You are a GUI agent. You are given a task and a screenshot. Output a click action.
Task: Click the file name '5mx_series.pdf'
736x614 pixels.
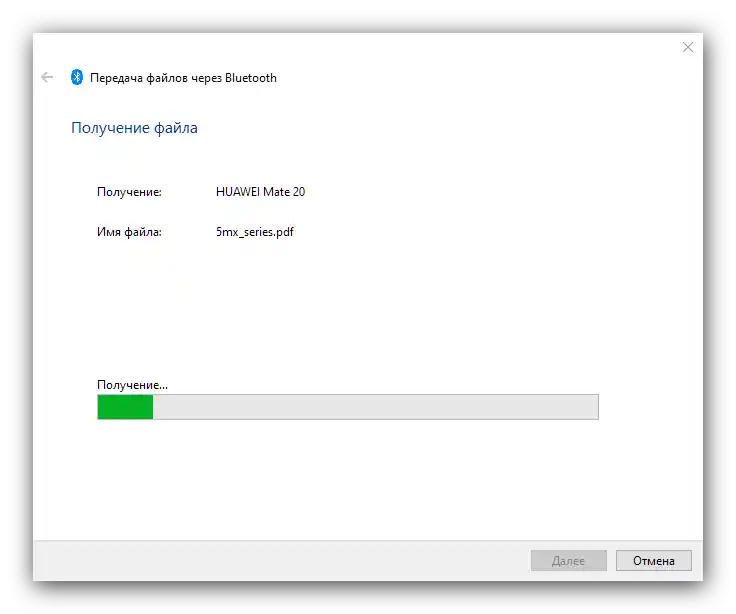pos(255,232)
